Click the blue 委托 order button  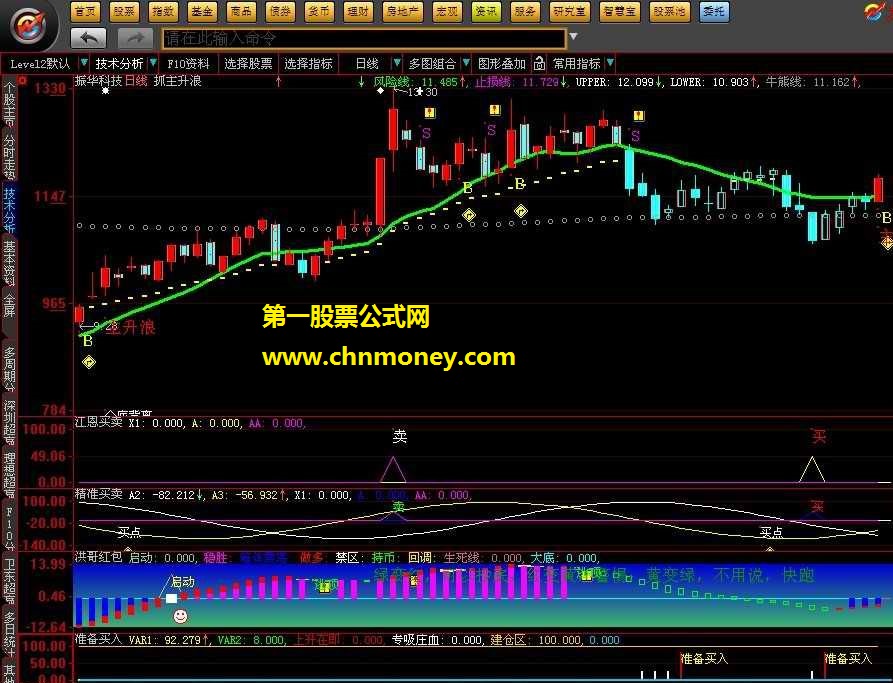point(714,11)
